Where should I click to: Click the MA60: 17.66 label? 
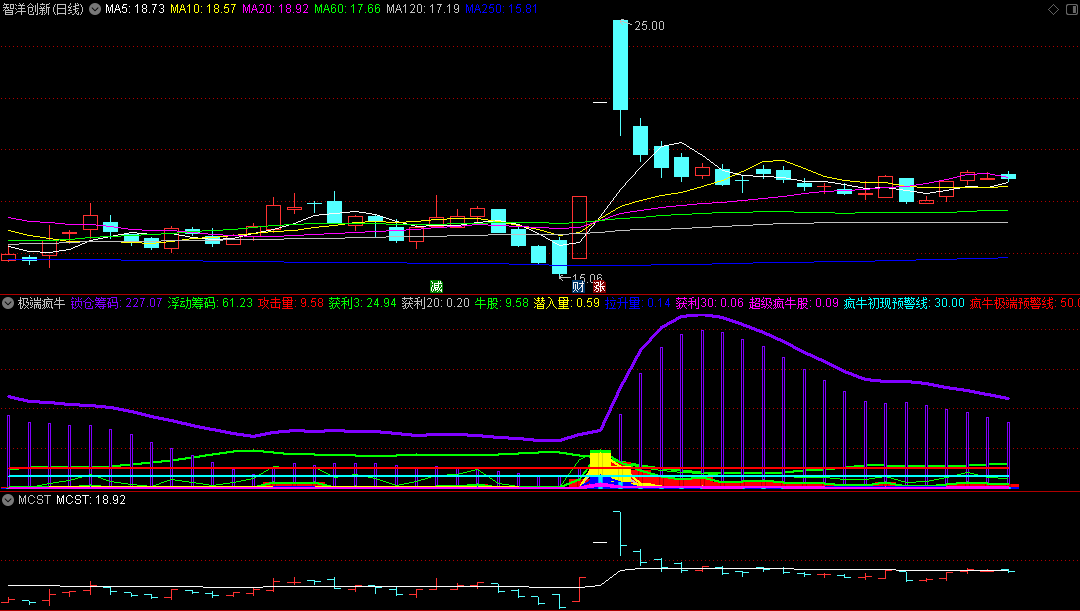[x=347, y=9]
